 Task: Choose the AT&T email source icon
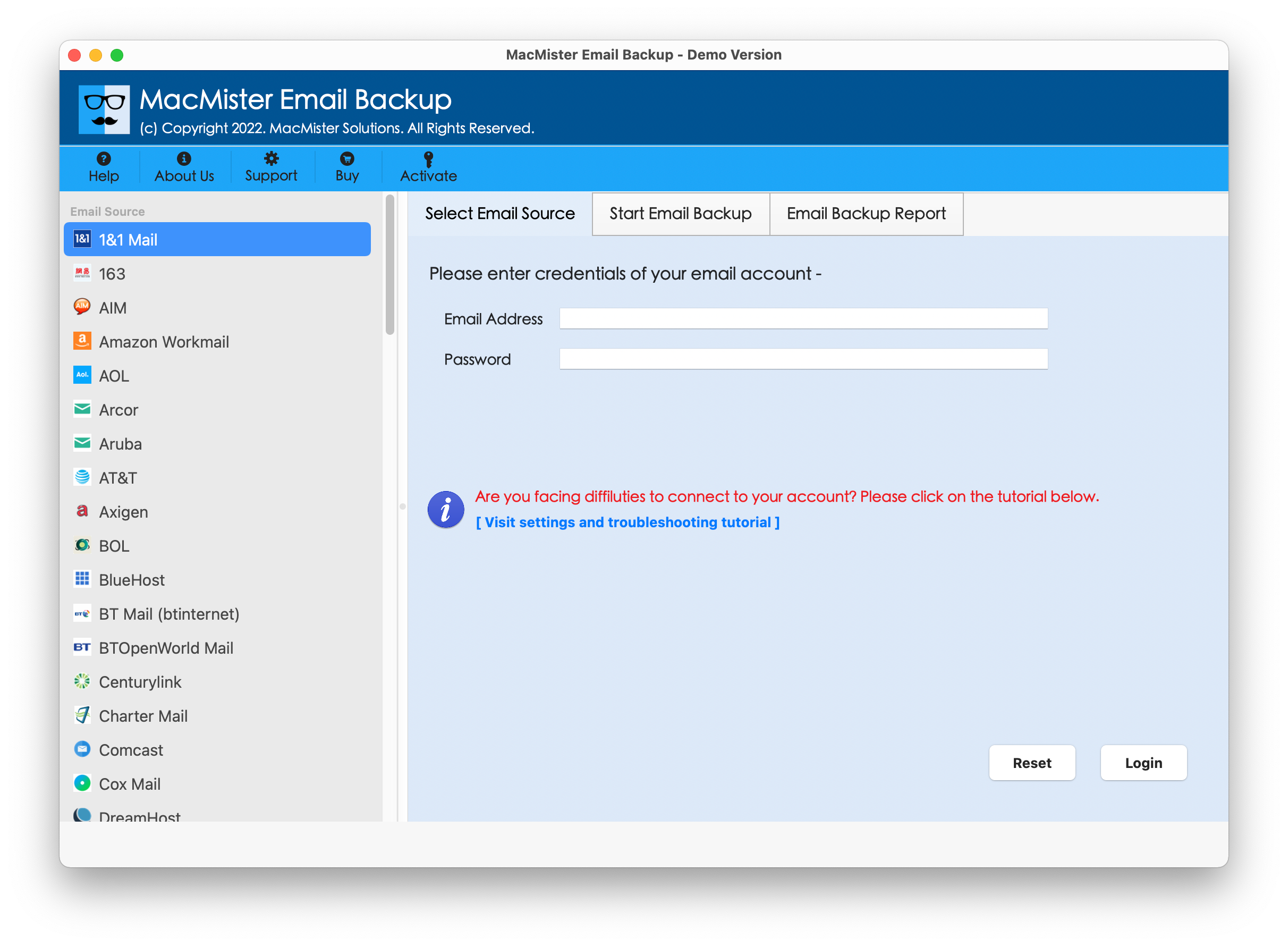[x=82, y=477]
